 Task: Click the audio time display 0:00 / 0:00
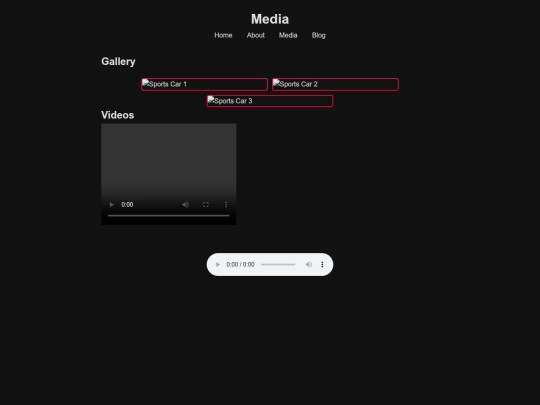pos(240,264)
